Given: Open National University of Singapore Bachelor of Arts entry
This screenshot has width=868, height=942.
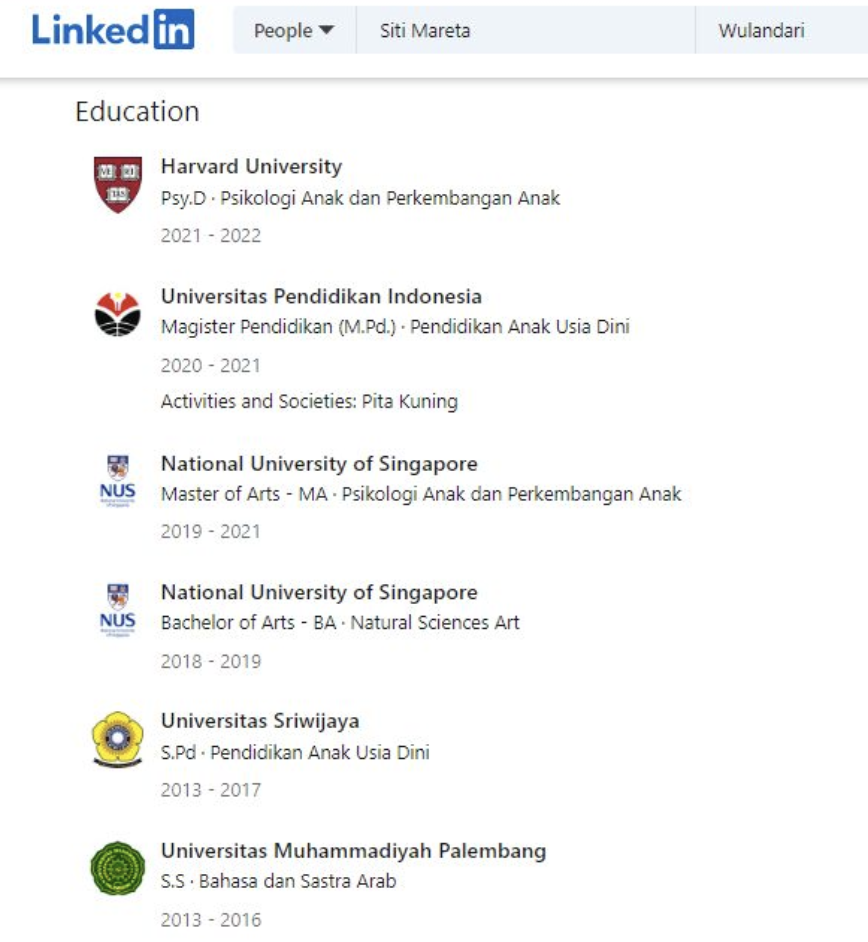Looking at the screenshot, I should (319, 592).
